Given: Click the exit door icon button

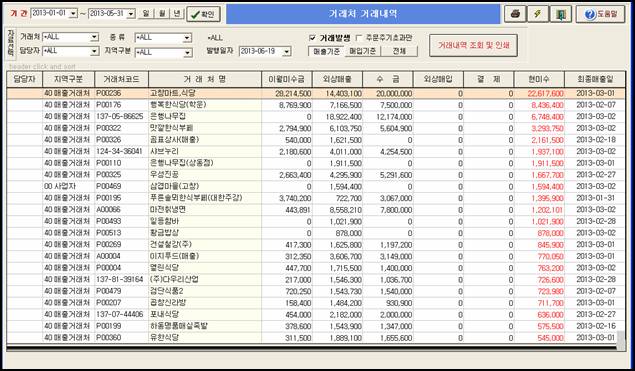Looking at the screenshot, I should 561,14.
